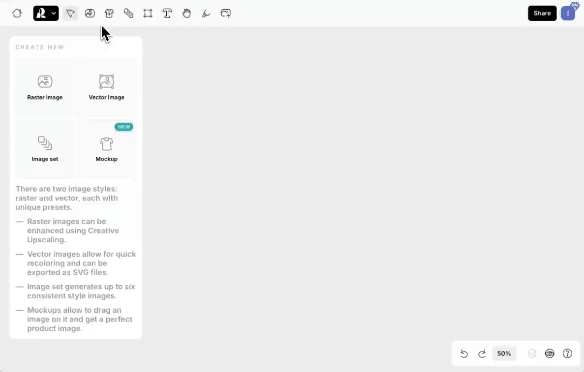Select the image set tool in the toolbar
The height and width of the screenshot is (372, 584).
tap(128, 13)
